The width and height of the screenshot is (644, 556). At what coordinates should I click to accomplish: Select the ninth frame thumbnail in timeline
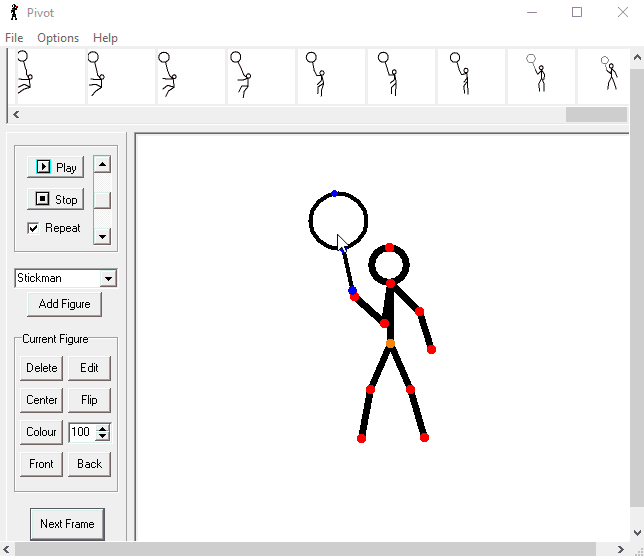[x=603, y=76]
